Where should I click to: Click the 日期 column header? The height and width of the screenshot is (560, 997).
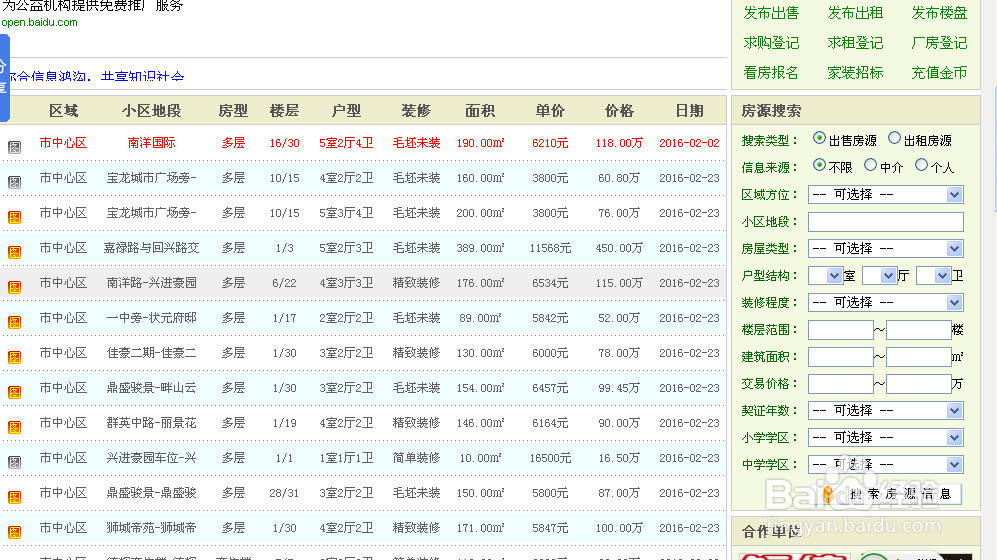pyautogui.click(x=689, y=111)
